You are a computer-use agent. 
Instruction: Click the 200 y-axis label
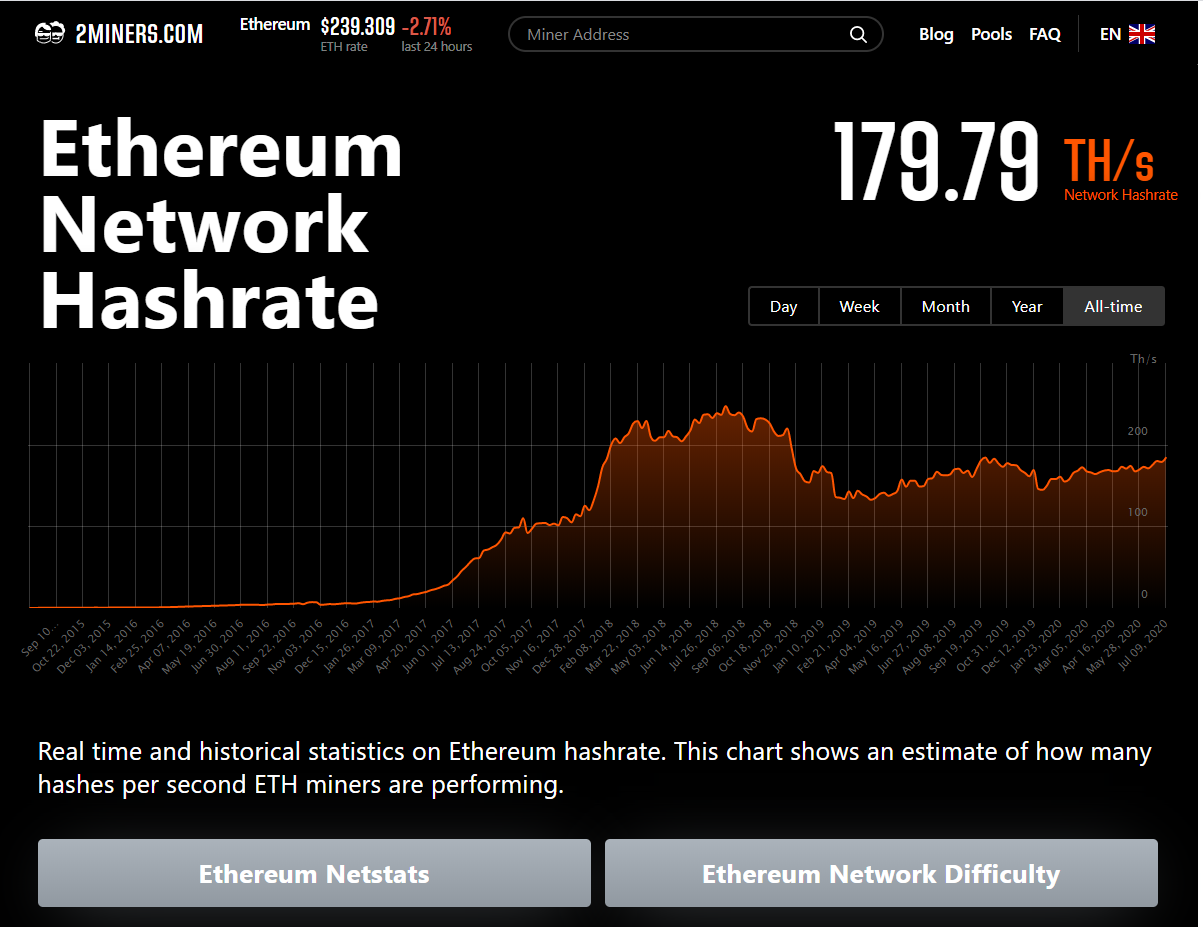point(1138,431)
